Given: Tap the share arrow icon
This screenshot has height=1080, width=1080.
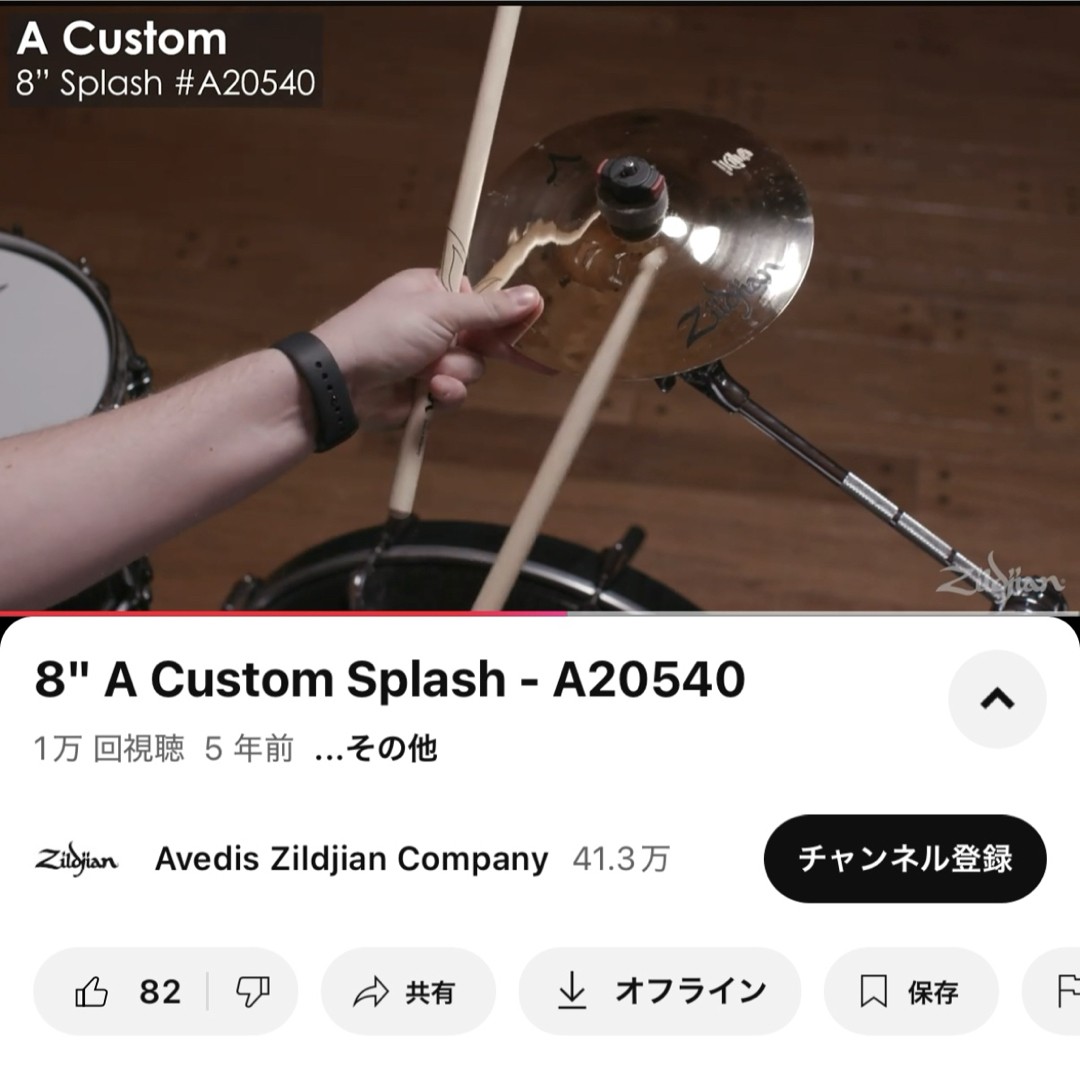Looking at the screenshot, I should pos(371,993).
